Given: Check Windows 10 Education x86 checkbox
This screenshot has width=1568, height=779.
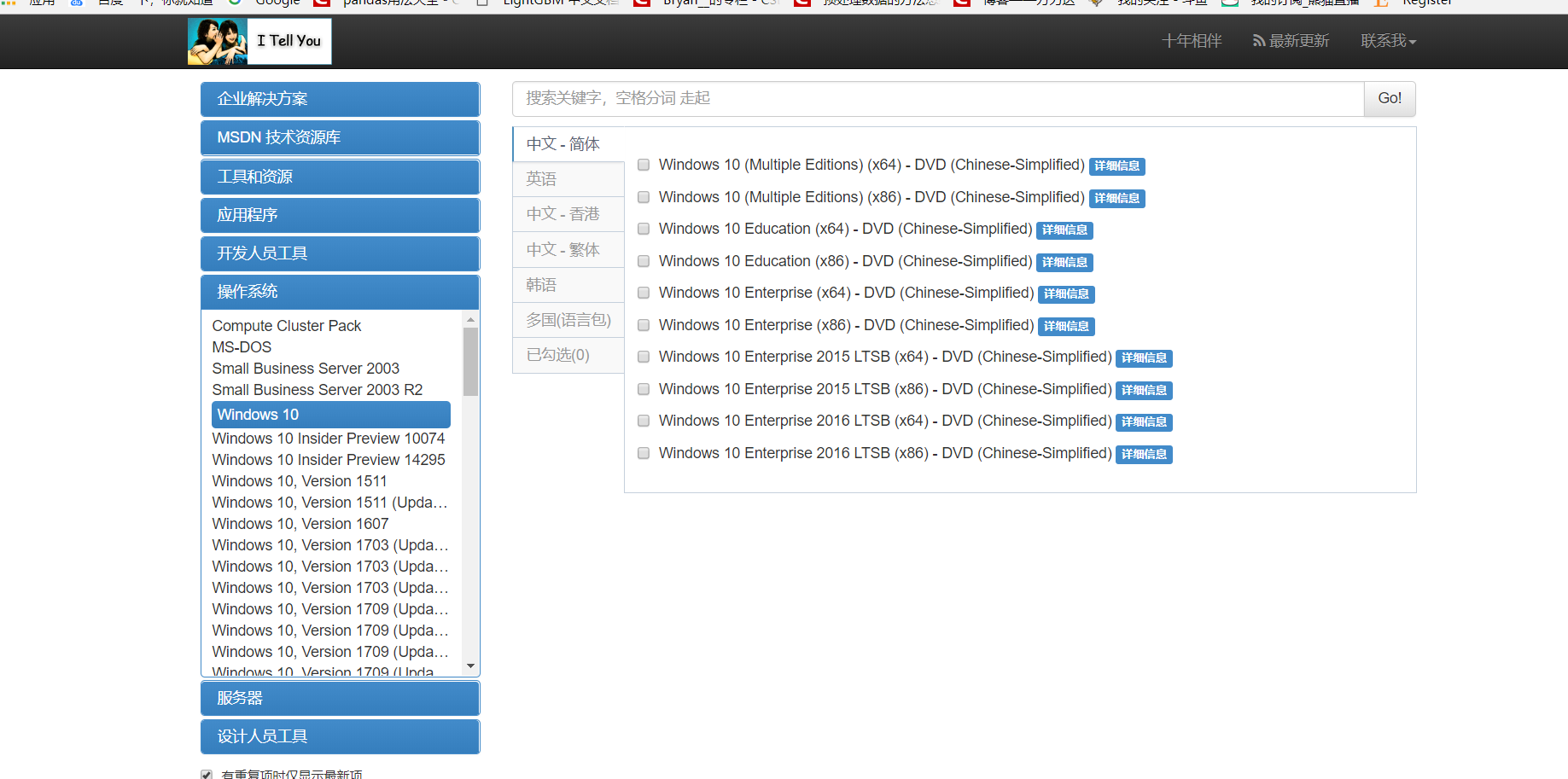Looking at the screenshot, I should 644,261.
